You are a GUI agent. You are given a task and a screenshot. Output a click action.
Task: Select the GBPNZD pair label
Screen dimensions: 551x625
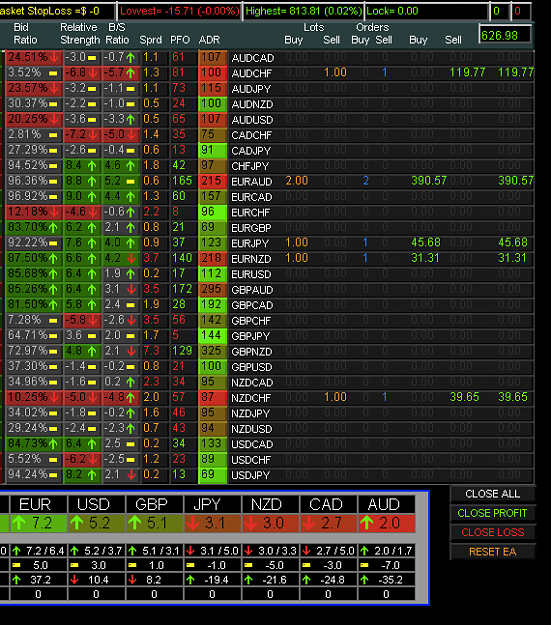coord(252,352)
